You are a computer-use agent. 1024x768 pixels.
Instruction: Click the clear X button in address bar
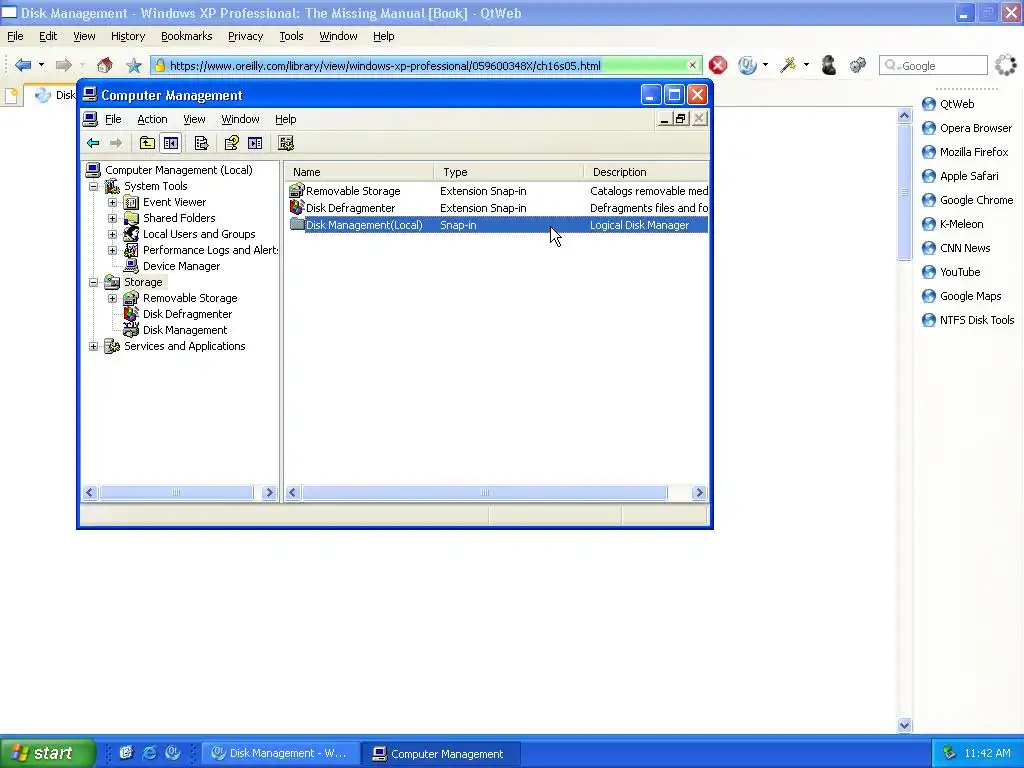click(692, 65)
